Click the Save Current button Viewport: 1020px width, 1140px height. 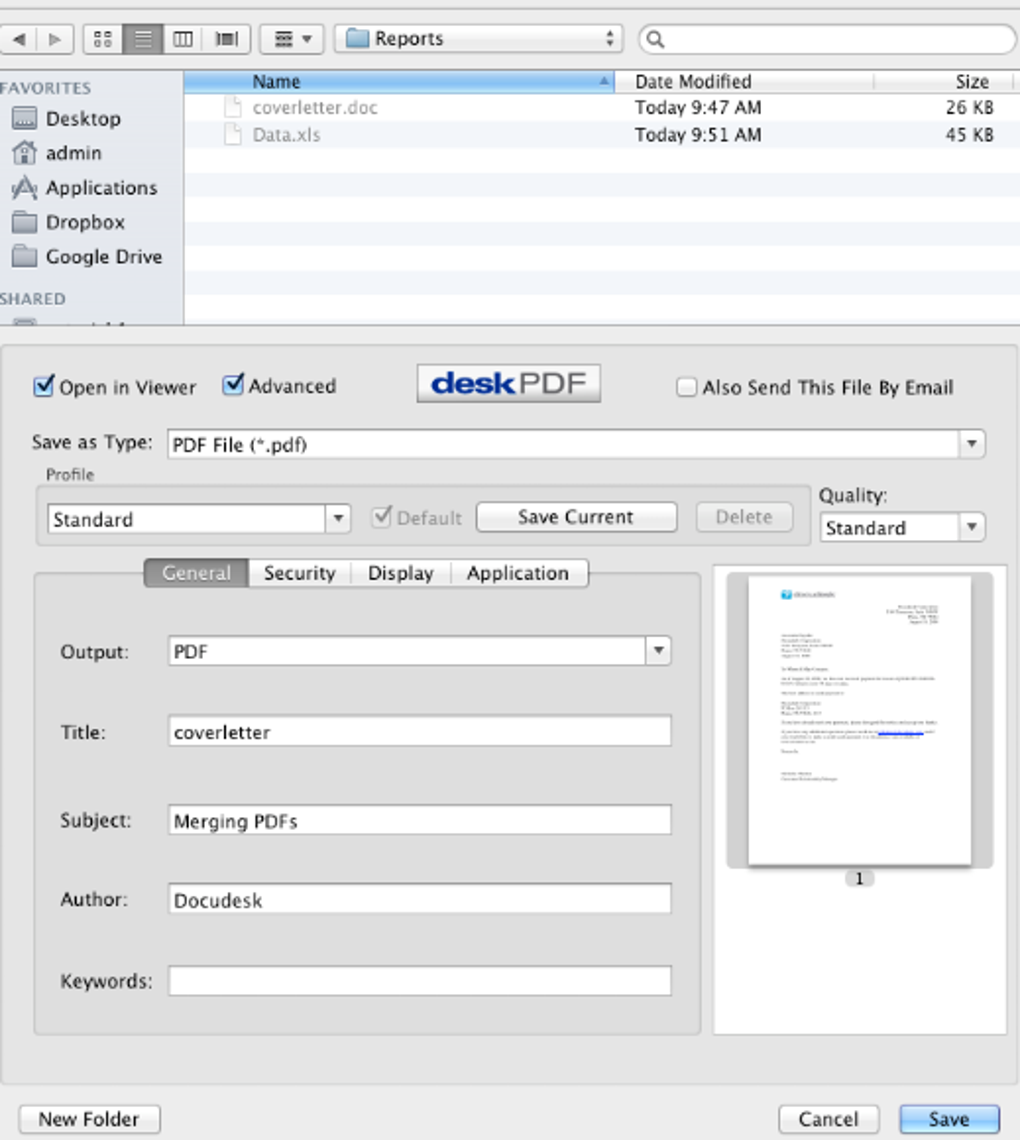tap(576, 517)
